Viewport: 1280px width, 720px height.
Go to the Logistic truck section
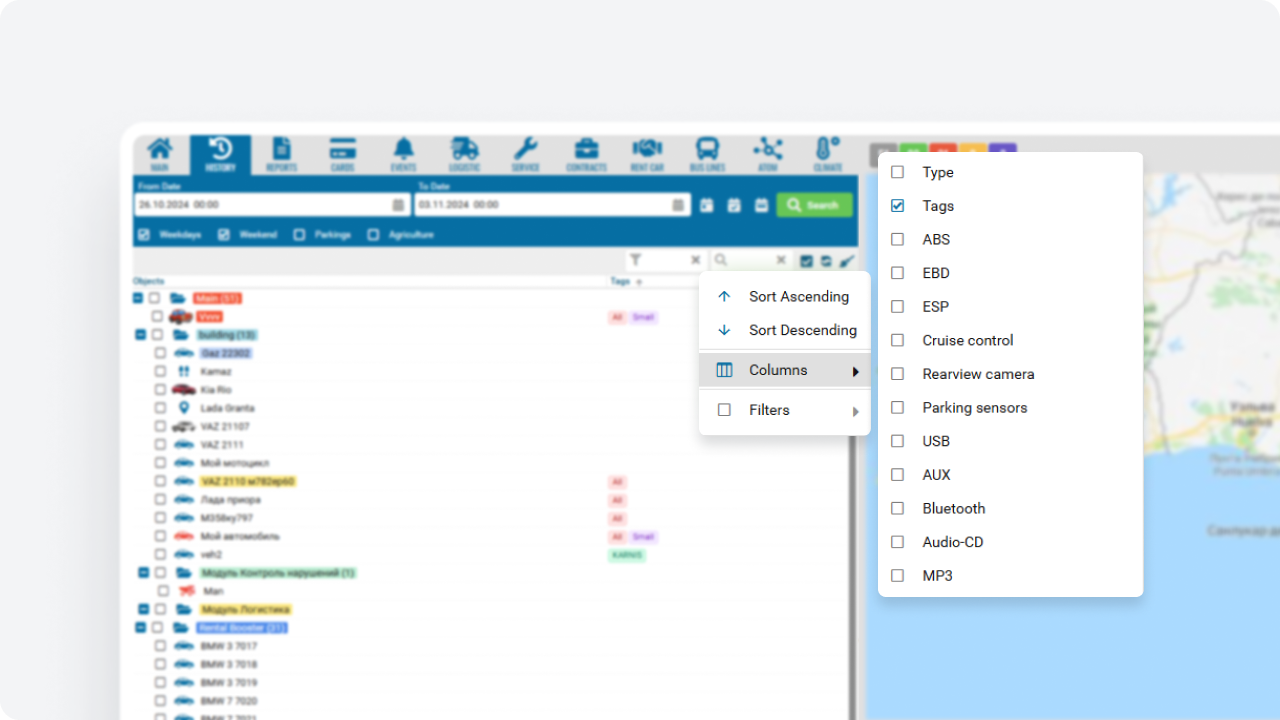click(x=464, y=154)
